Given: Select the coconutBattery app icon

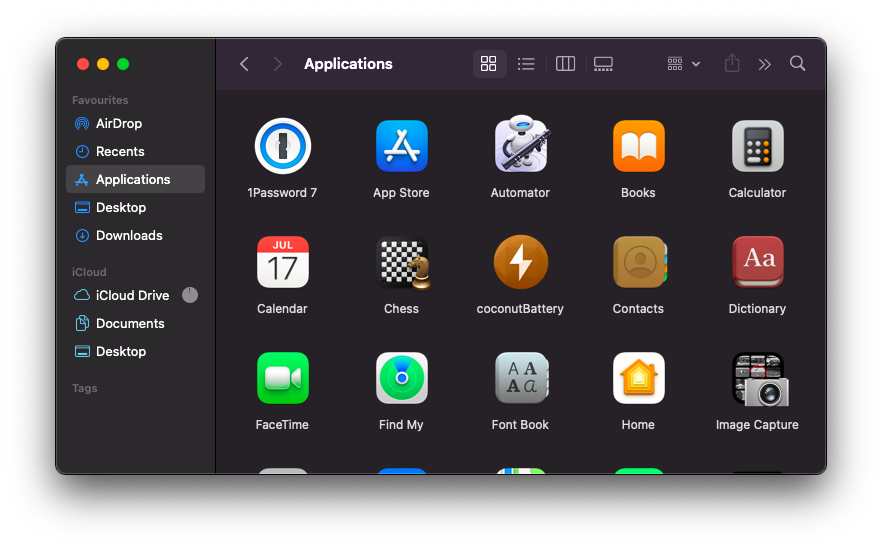Looking at the screenshot, I should 520,262.
